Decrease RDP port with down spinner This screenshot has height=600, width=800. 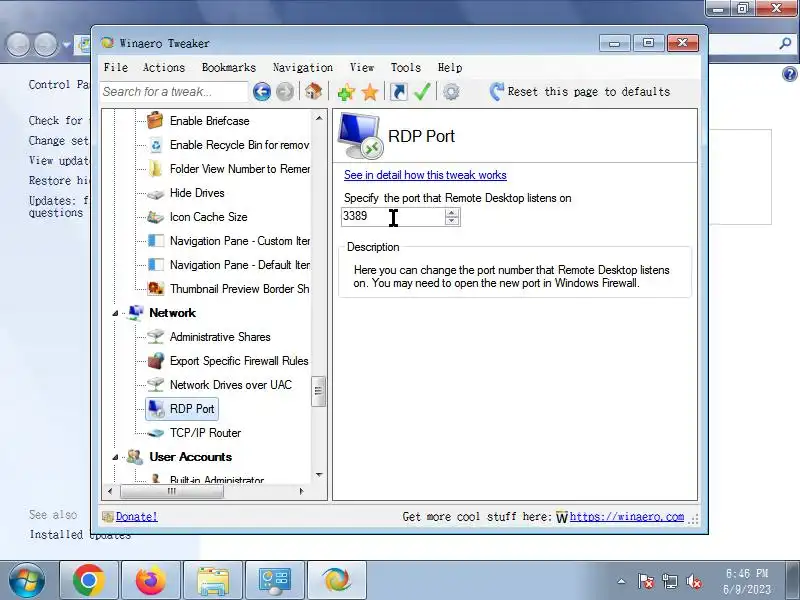click(x=452, y=220)
